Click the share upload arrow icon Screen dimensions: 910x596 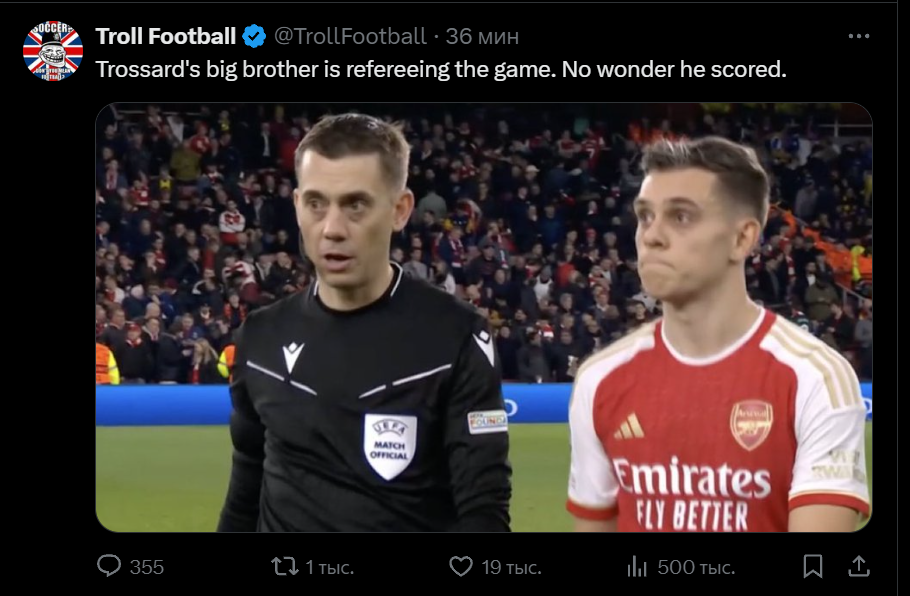click(x=858, y=567)
